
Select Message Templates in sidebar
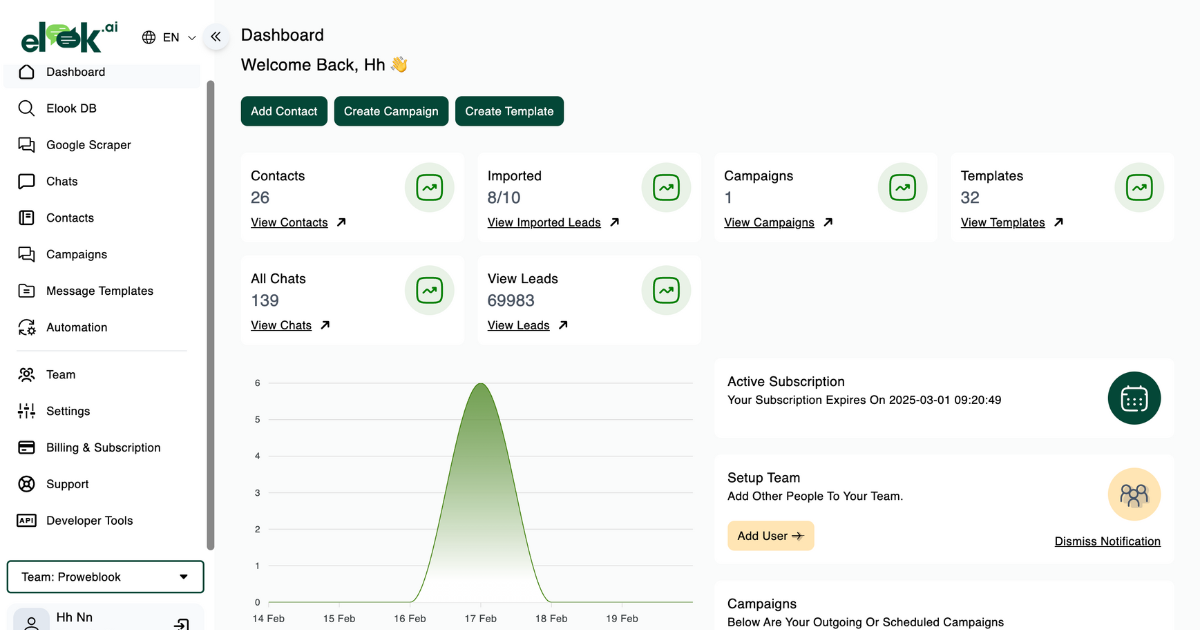(102, 291)
